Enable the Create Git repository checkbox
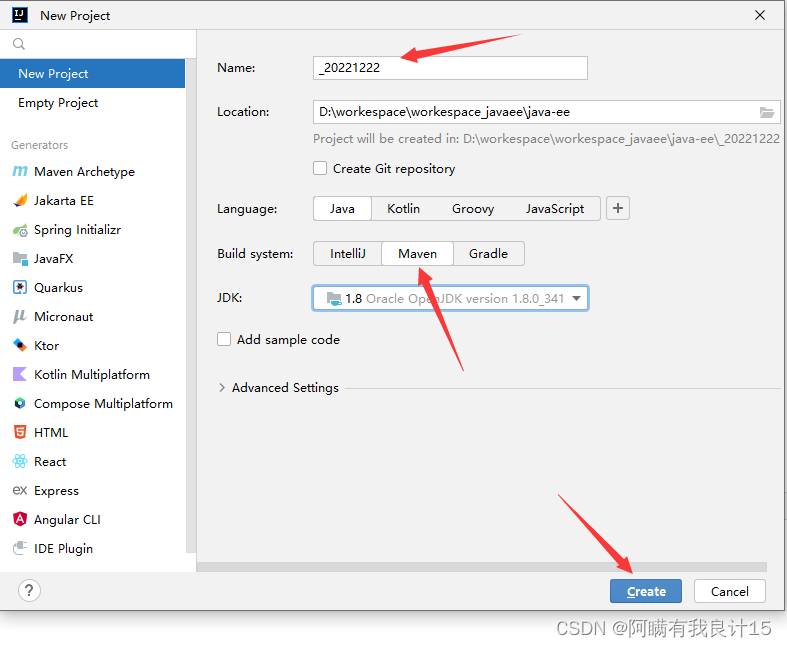Viewport: 787px width, 647px height. [320, 168]
